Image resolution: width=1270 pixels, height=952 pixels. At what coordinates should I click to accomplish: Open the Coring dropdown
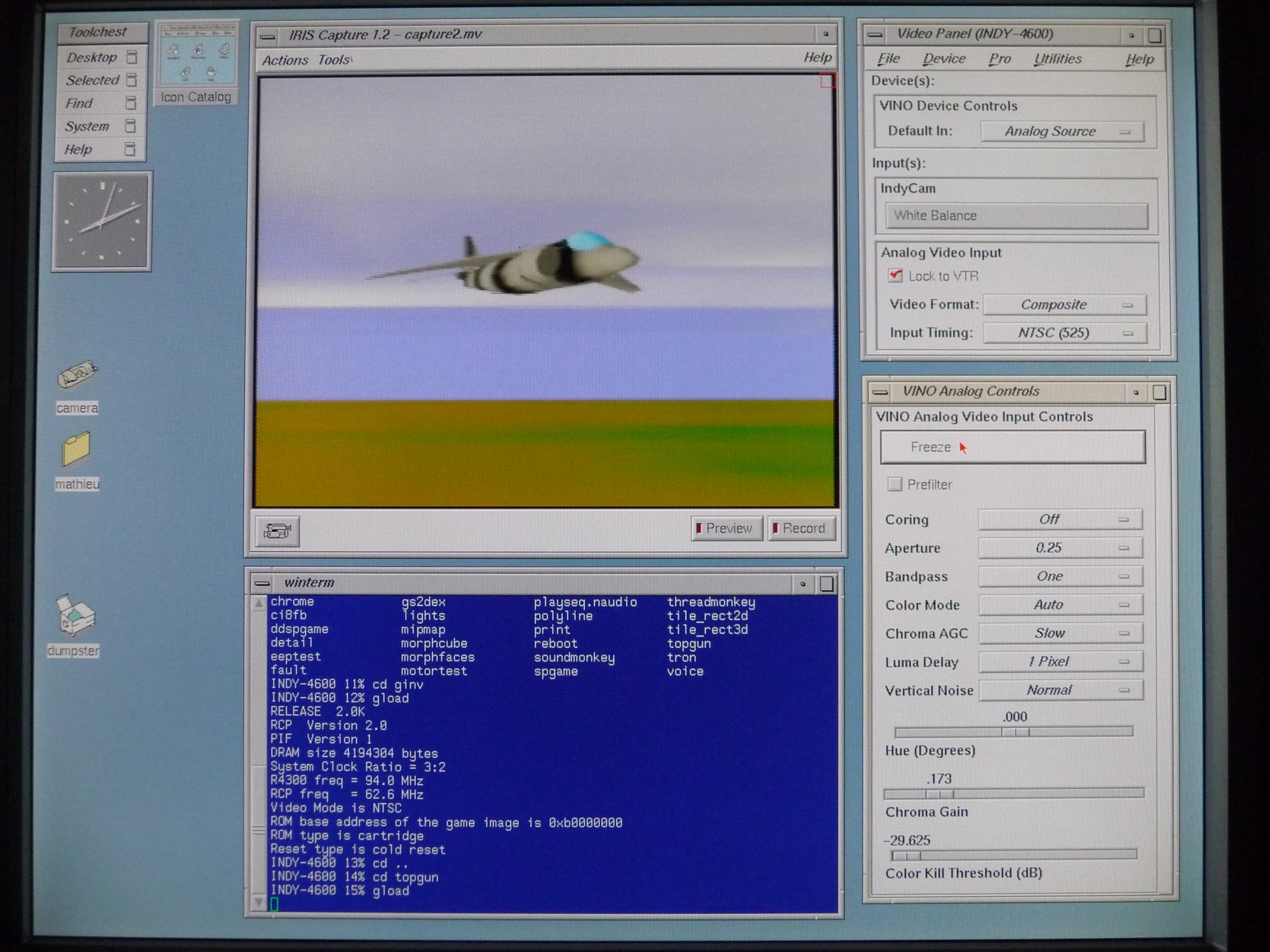pyautogui.click(x=1060, y=519)
